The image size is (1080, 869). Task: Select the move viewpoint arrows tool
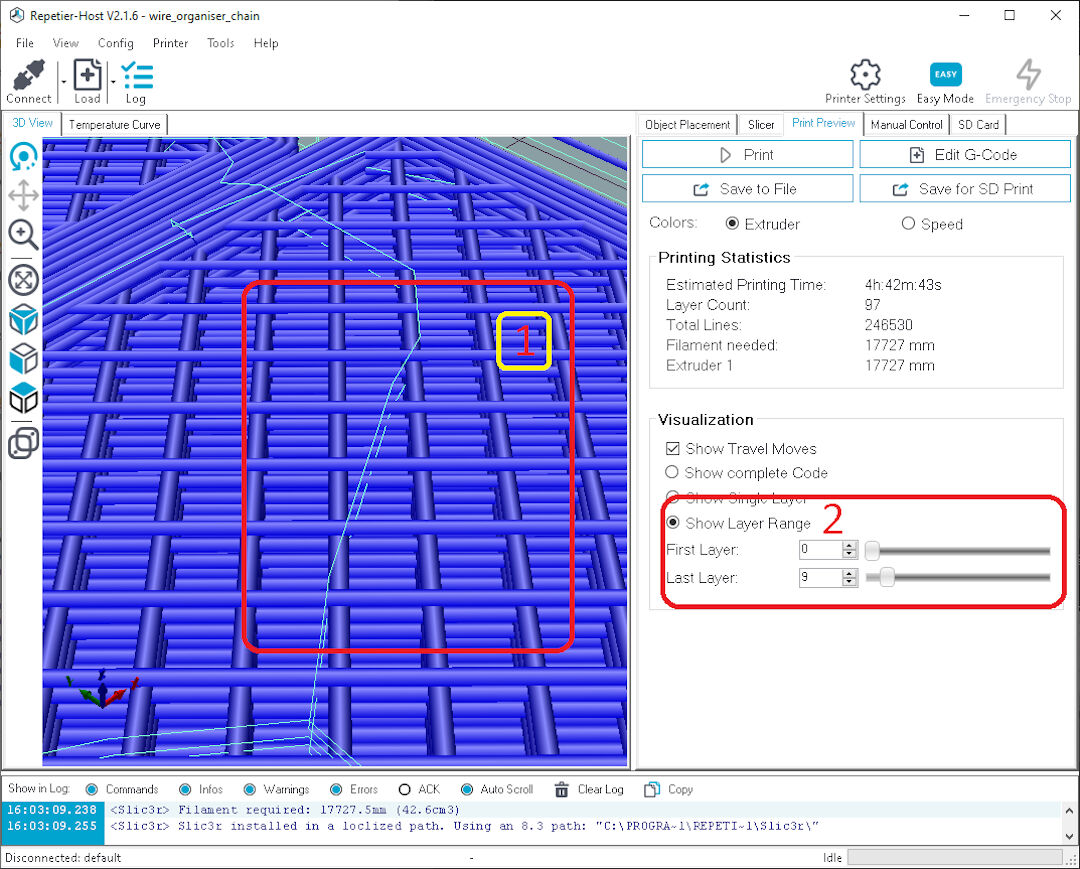[23, 196]
